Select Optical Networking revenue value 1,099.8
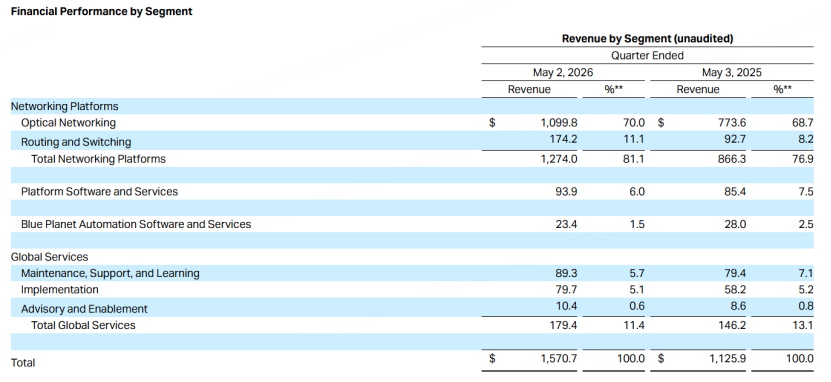Screen dimensions: 831x382 [x=559, y=123]
